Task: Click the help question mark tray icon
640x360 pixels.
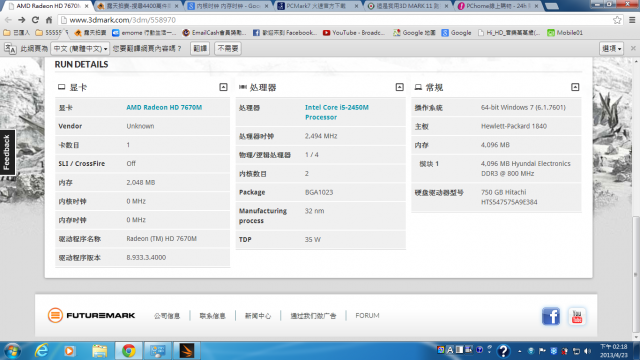Action: (x=504, y=351)
